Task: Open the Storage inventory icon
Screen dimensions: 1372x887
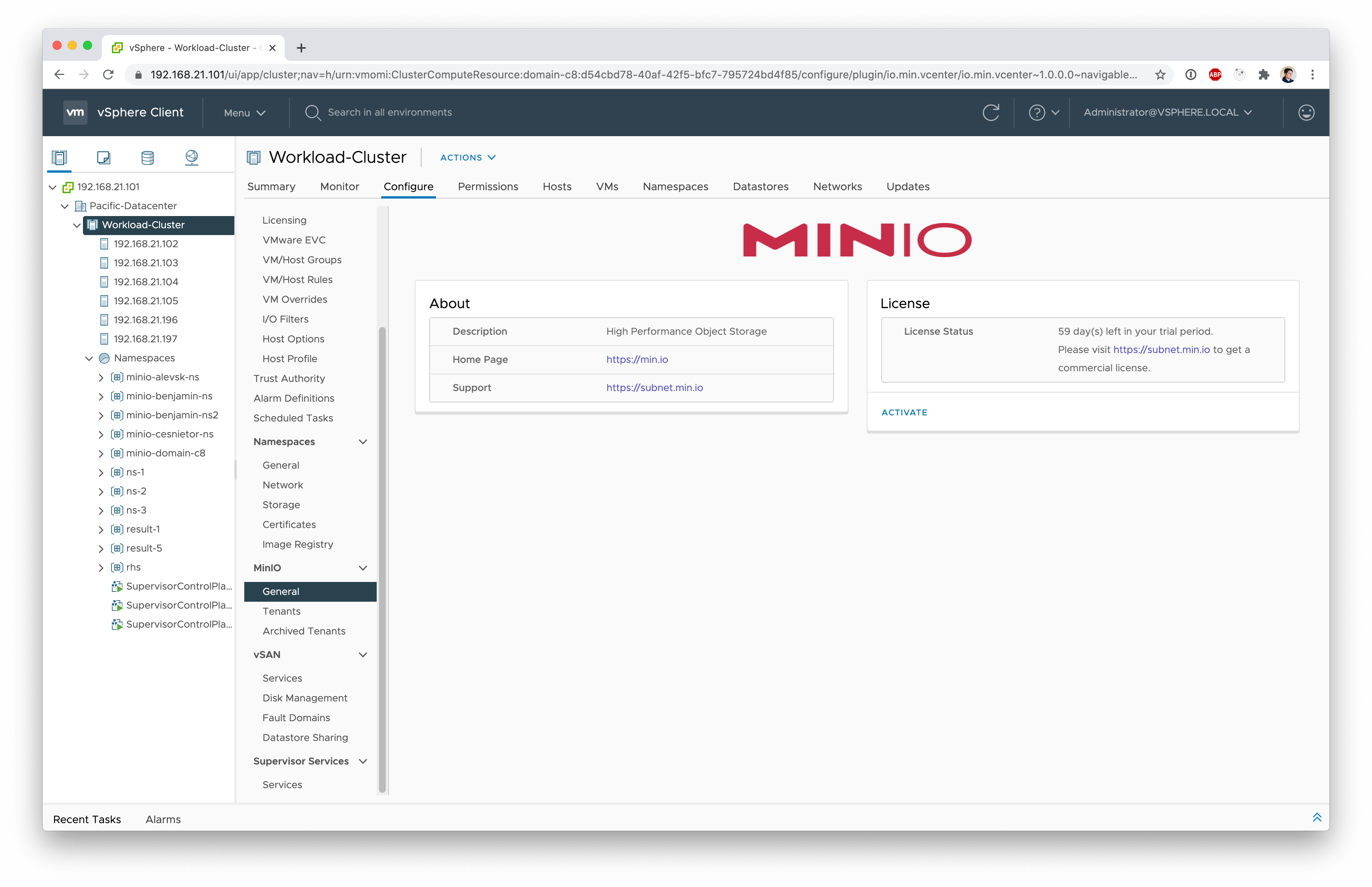Action: pos(148,157)
